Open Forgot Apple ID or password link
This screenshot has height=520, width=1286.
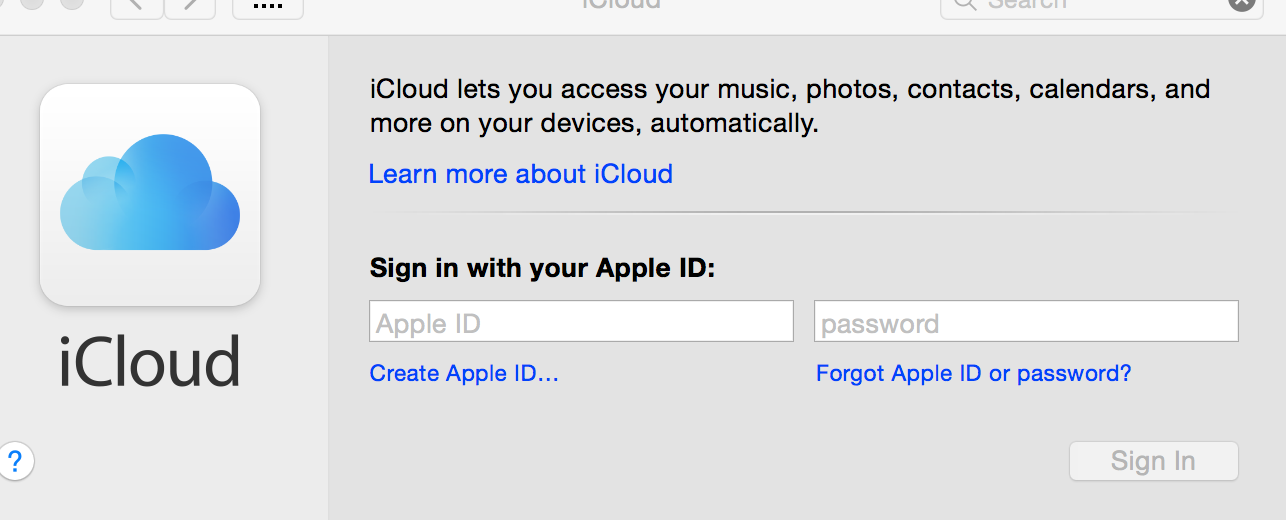(973, 374)
